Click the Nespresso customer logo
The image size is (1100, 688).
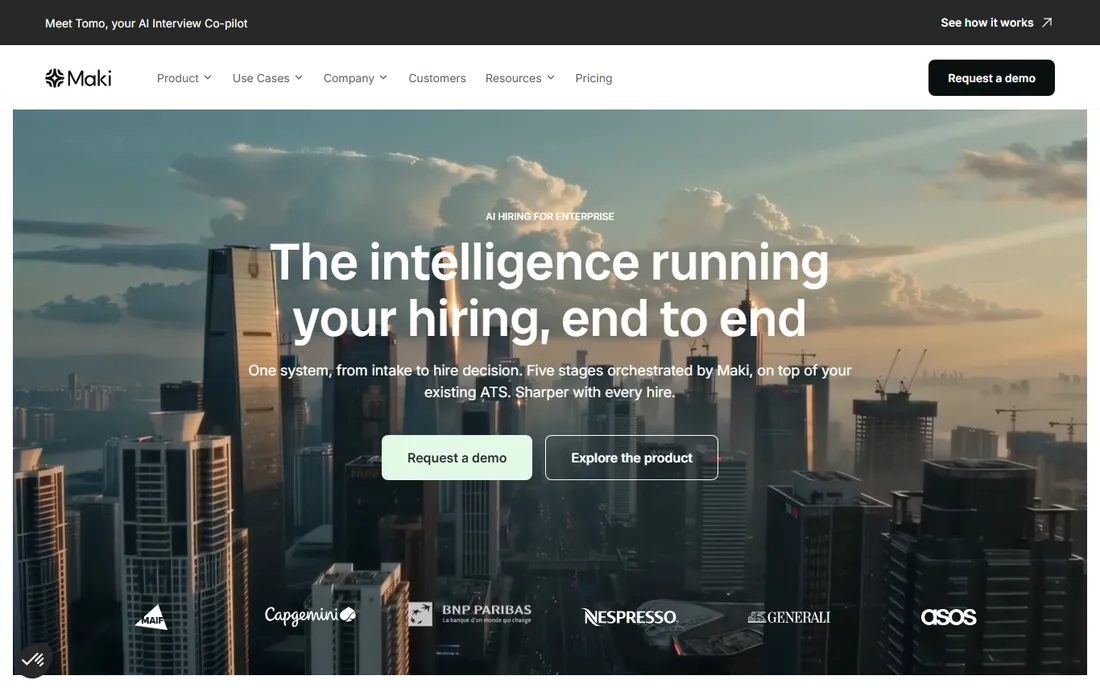click(630, 616)
